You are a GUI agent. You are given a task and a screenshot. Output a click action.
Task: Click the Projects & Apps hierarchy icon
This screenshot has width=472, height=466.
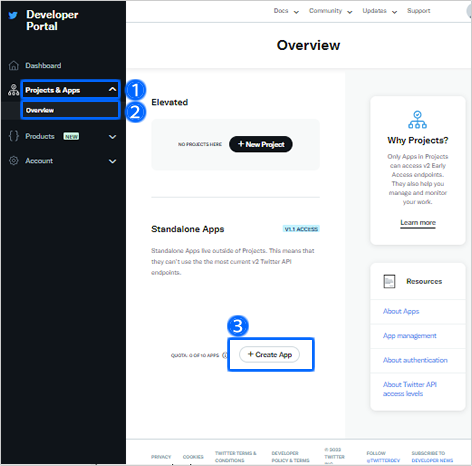pyautogui.click(x=14, y=90)
